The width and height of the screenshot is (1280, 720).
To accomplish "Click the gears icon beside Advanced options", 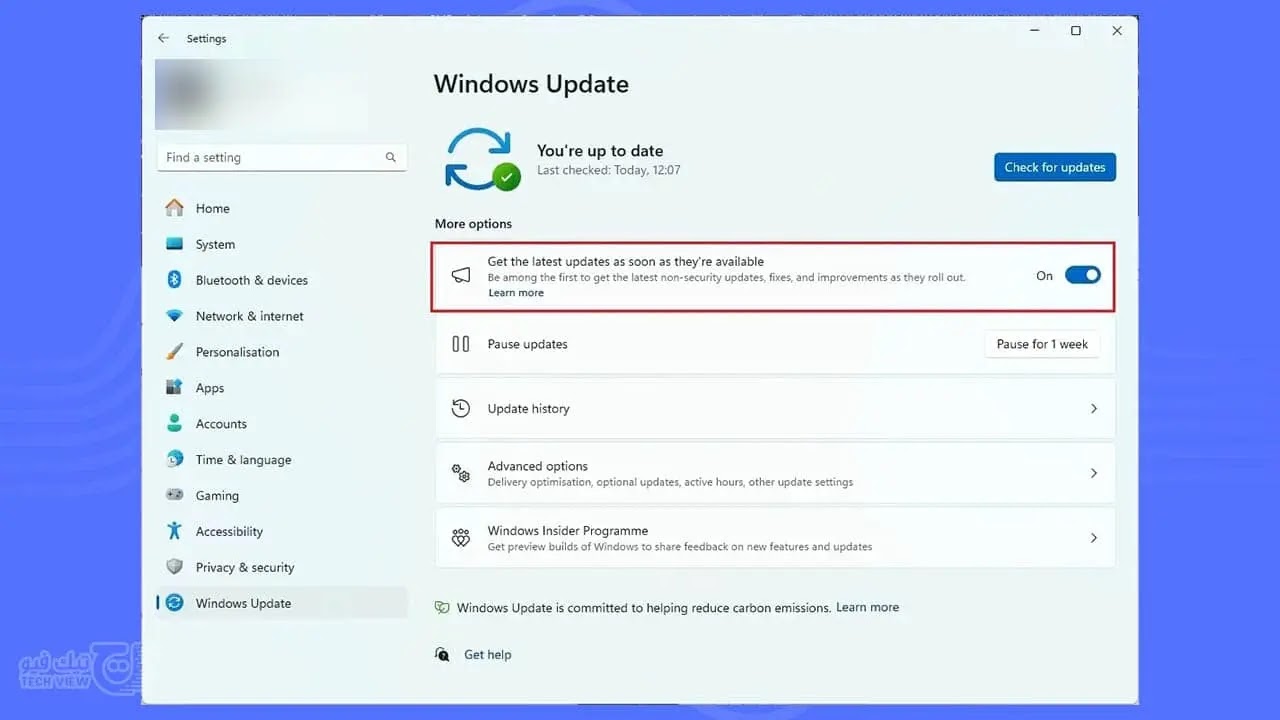I will point(461,473).
